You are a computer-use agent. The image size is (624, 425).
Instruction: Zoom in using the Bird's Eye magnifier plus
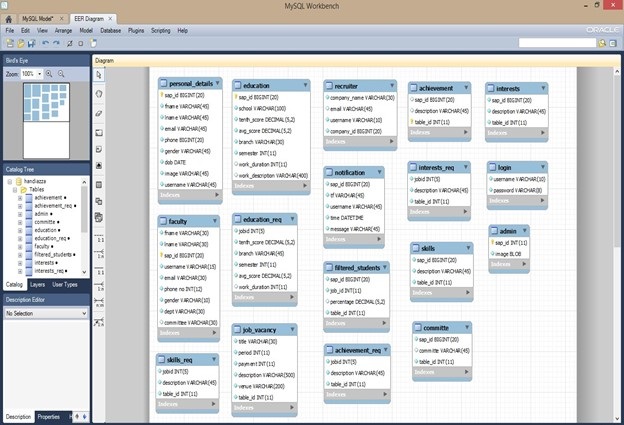click(49, 74)
